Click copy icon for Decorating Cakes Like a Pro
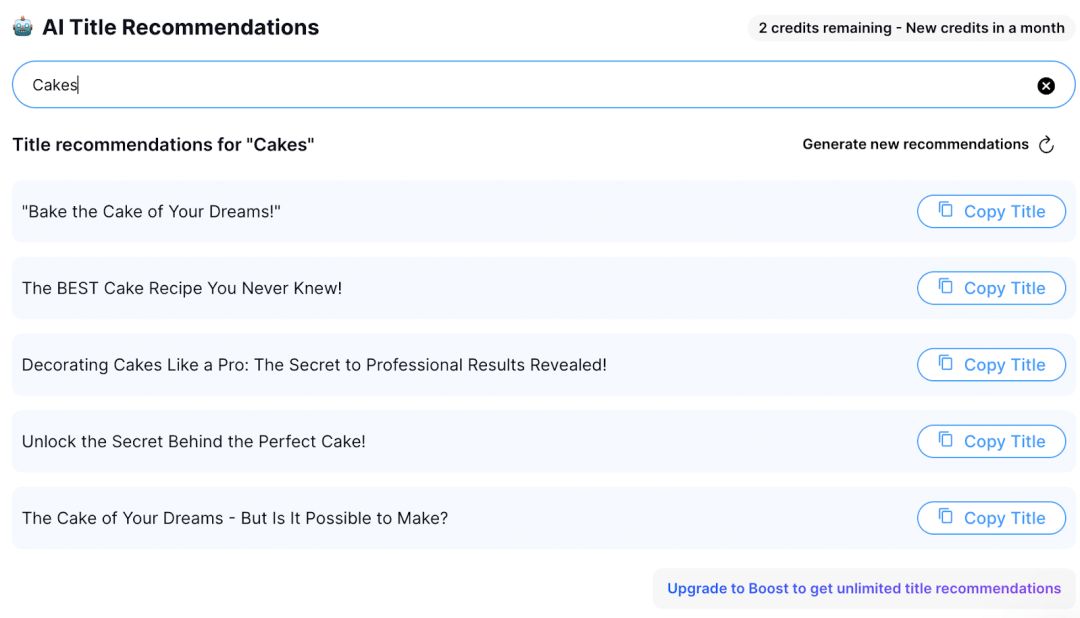This screenshot has width=1080, height=618. [946, 362]
